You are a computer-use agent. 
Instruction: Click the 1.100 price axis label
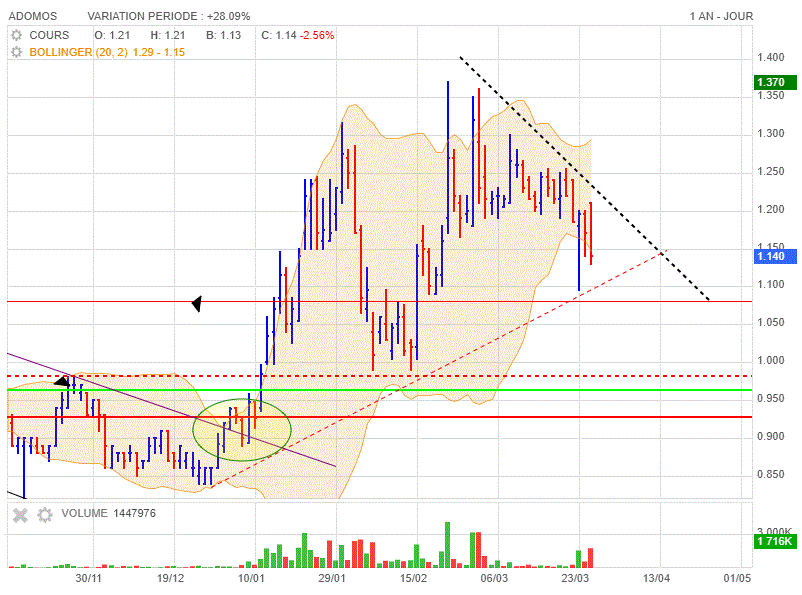tap(770, 284)
